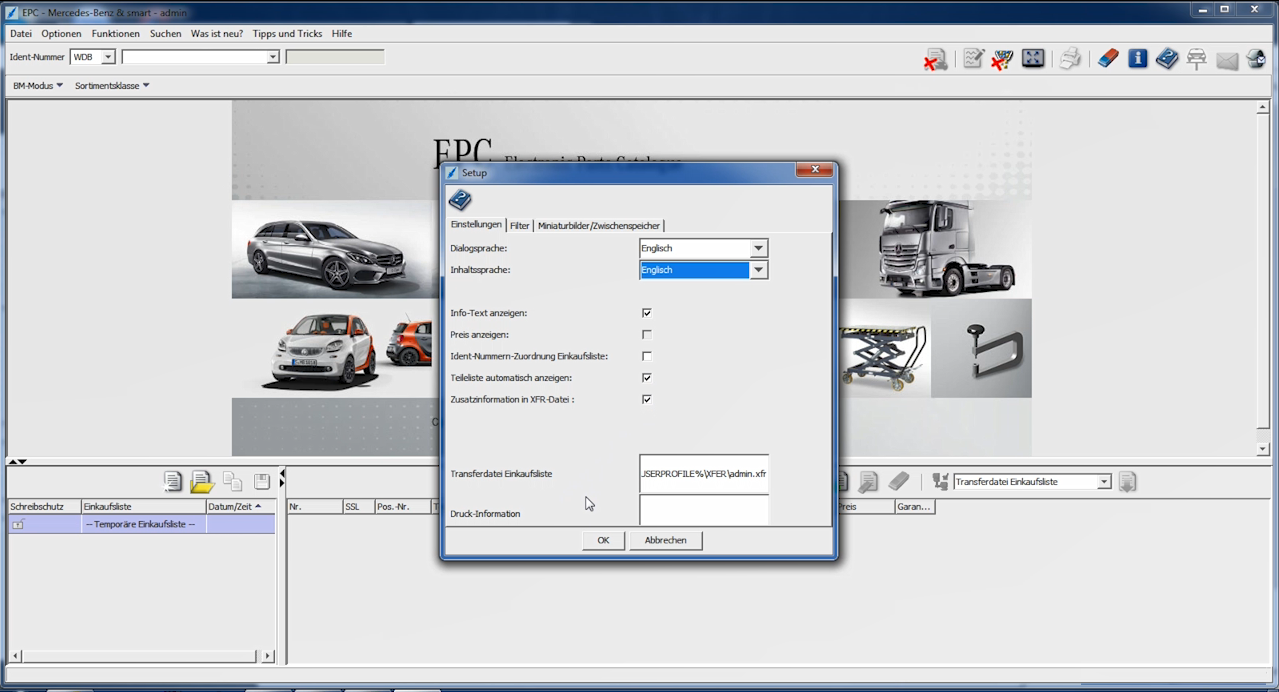The image size is (1279, 692).
Task: Click the copy shopping list icon
Action: pyautogui.click(x=232, y=482)
